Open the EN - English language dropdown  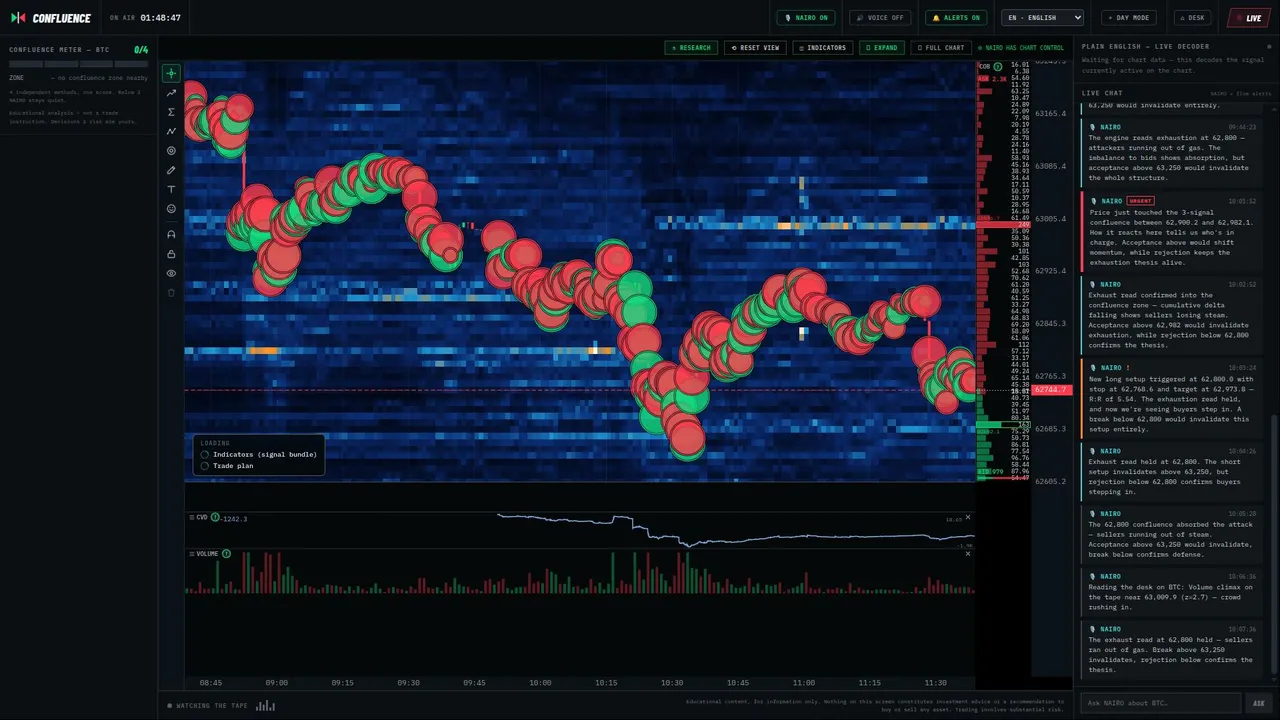pyautogui.click(x=1043, y=18)
